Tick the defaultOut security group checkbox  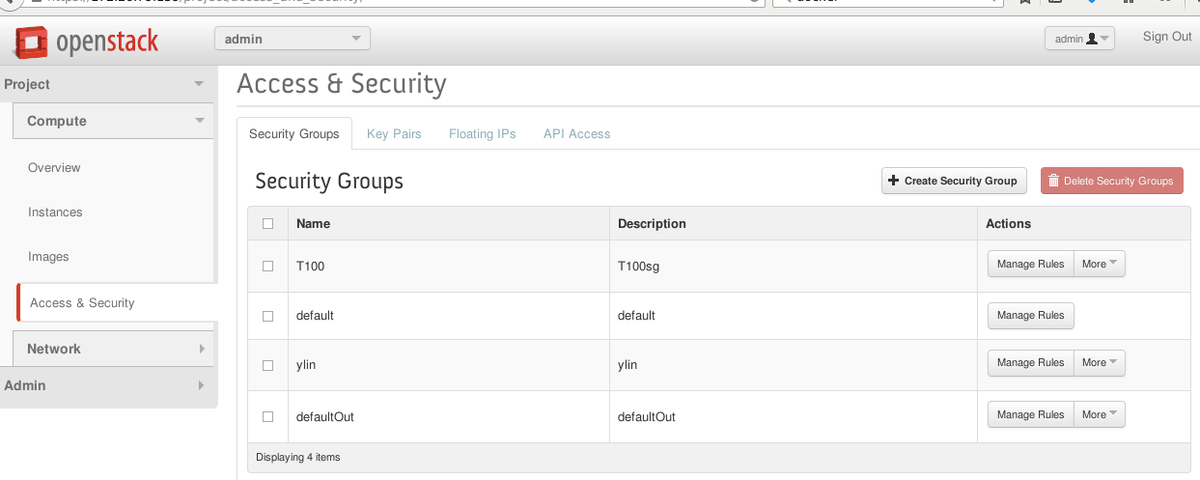(268, 416)
